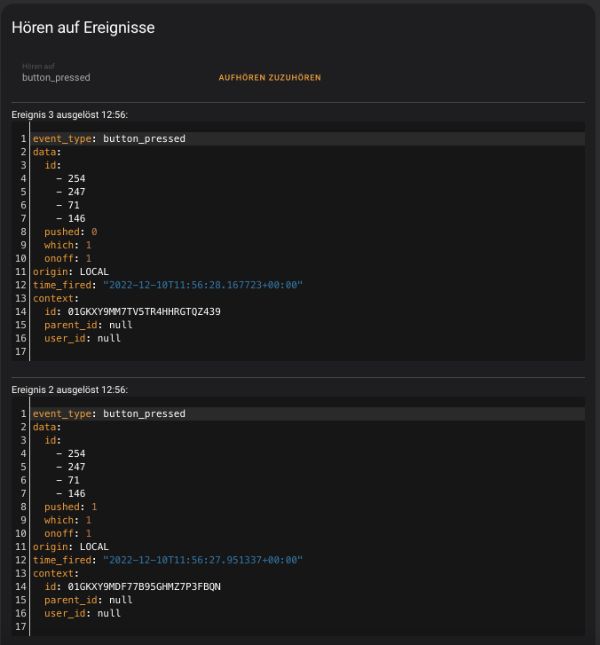Click line number 12 in Ereignis 2 gutter

[x=22, y=560]
